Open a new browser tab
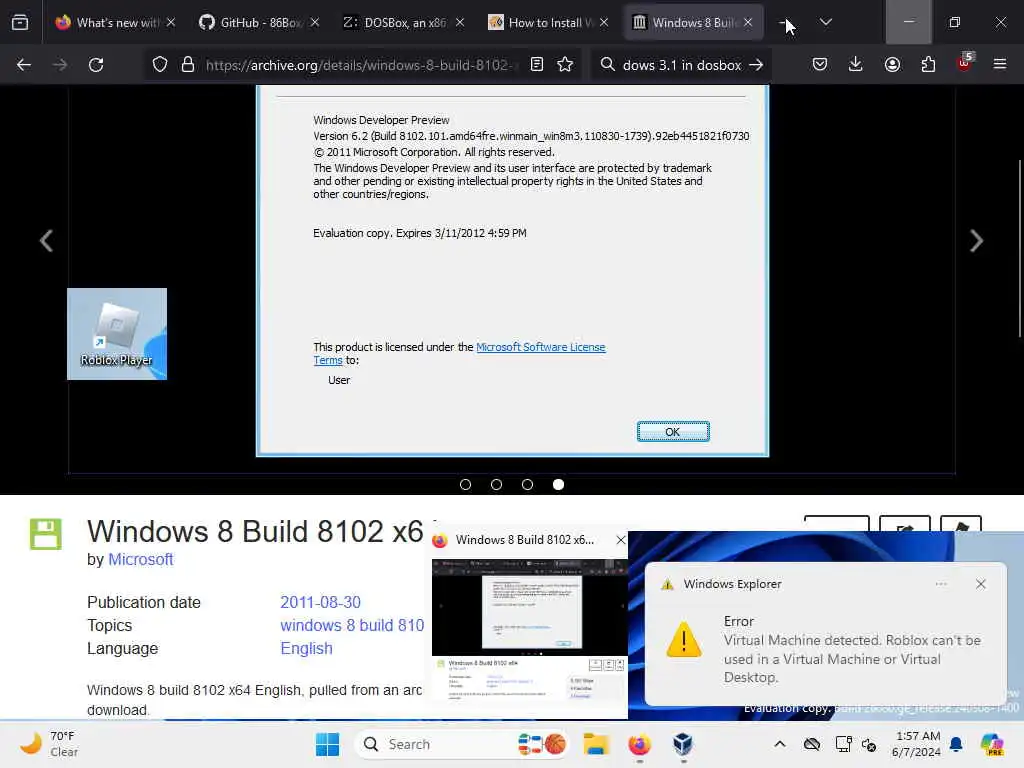1024x768 pixels. coord(786,22)
